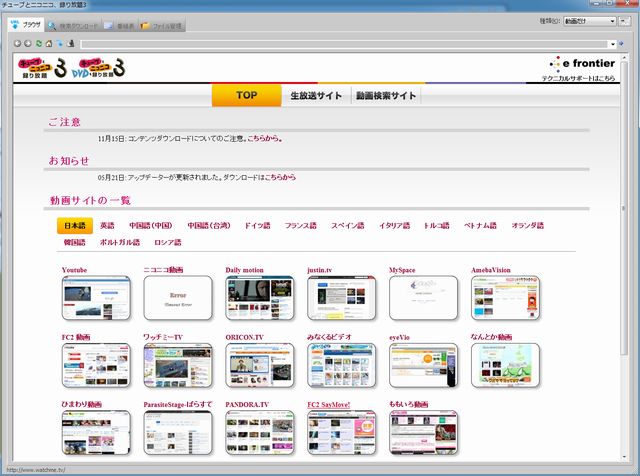Switch to the ブラウザ tab

pos(26,24)
